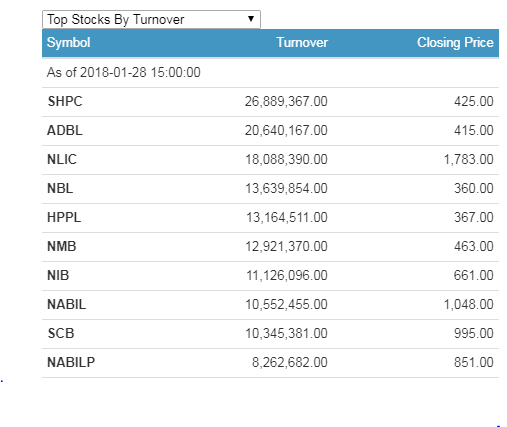Select the ADBL stock symbol
Image resolution: width=507 pixels, height=427 pixels.
[x=65, y=130]
